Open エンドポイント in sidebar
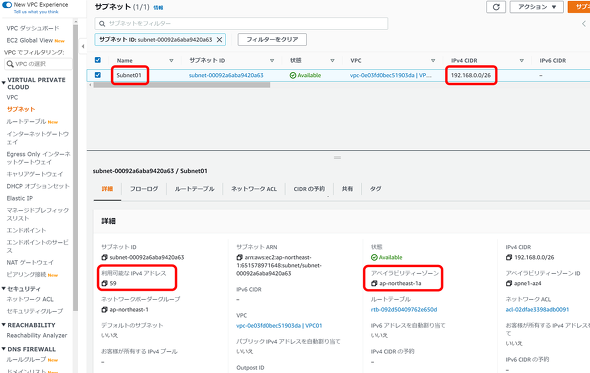The height and width of the screenshot is (373, 590). (x=26, y=230)
